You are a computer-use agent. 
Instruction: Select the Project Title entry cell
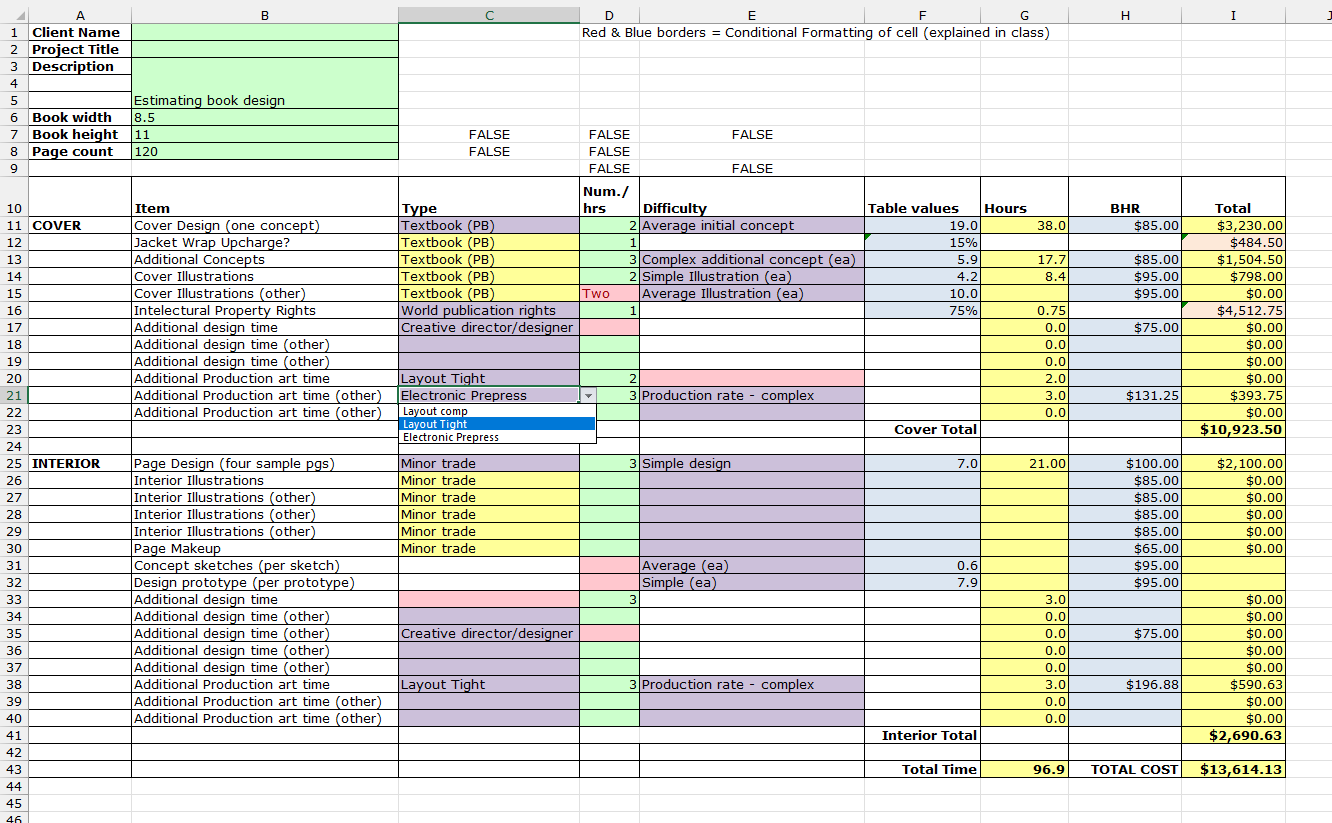pos(264,48)
